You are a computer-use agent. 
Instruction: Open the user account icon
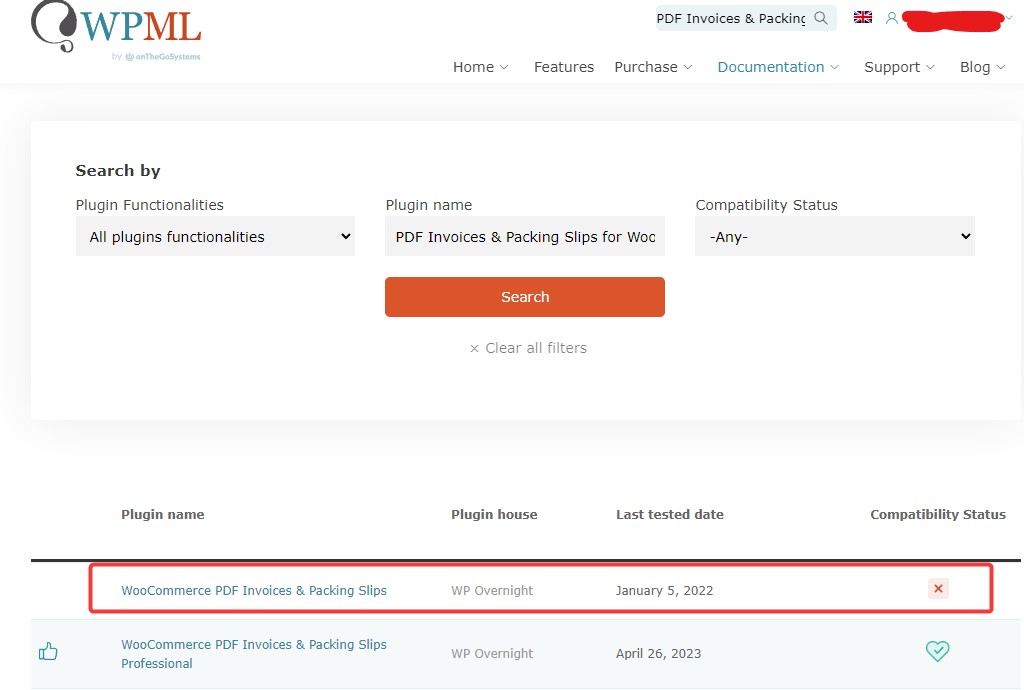(891, 18)
